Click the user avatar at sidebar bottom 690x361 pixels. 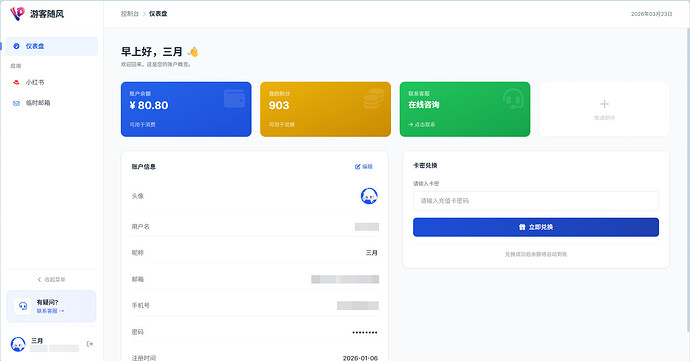tap(18, 344)
